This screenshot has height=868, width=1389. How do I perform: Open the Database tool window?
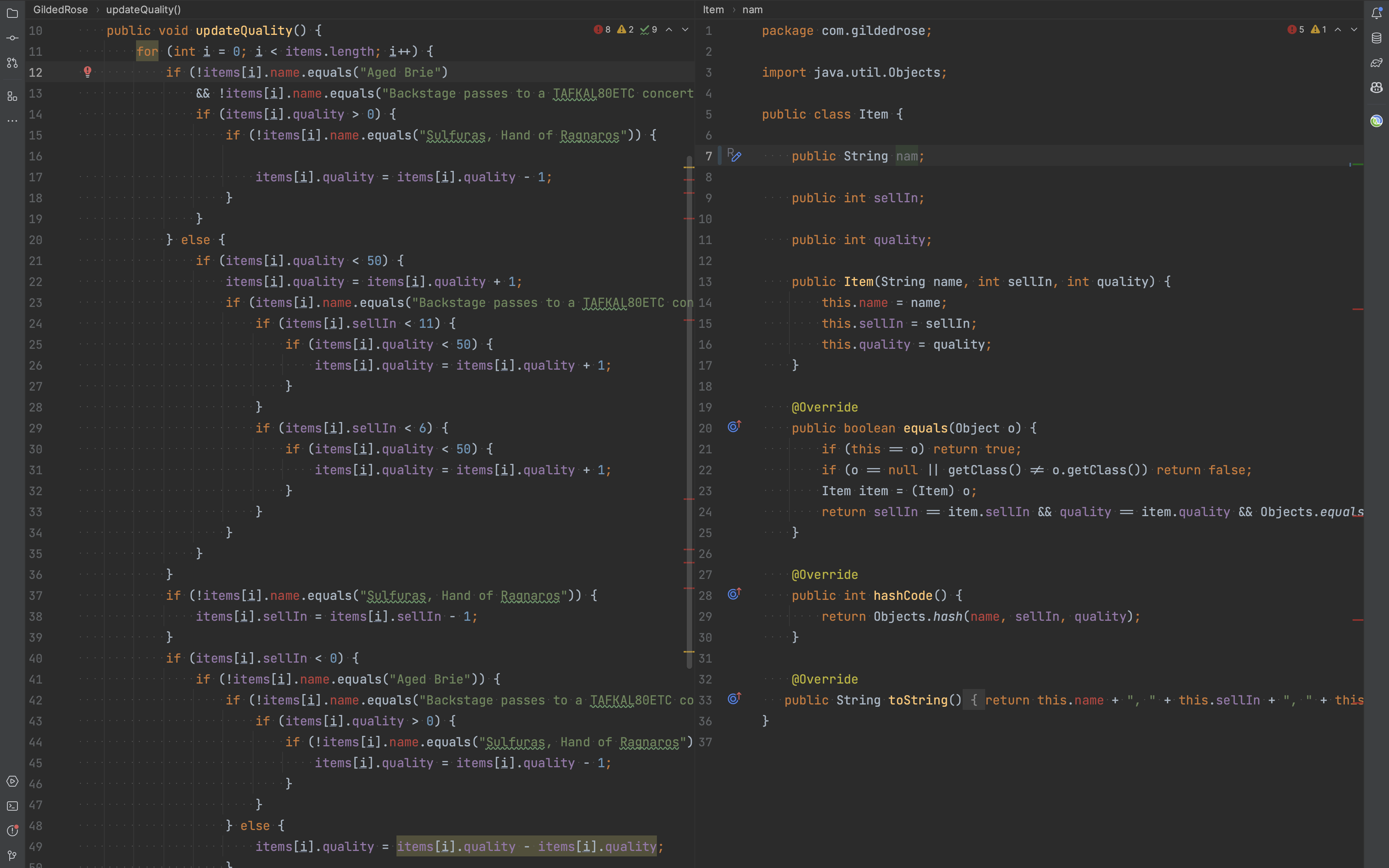point(1376,38)
